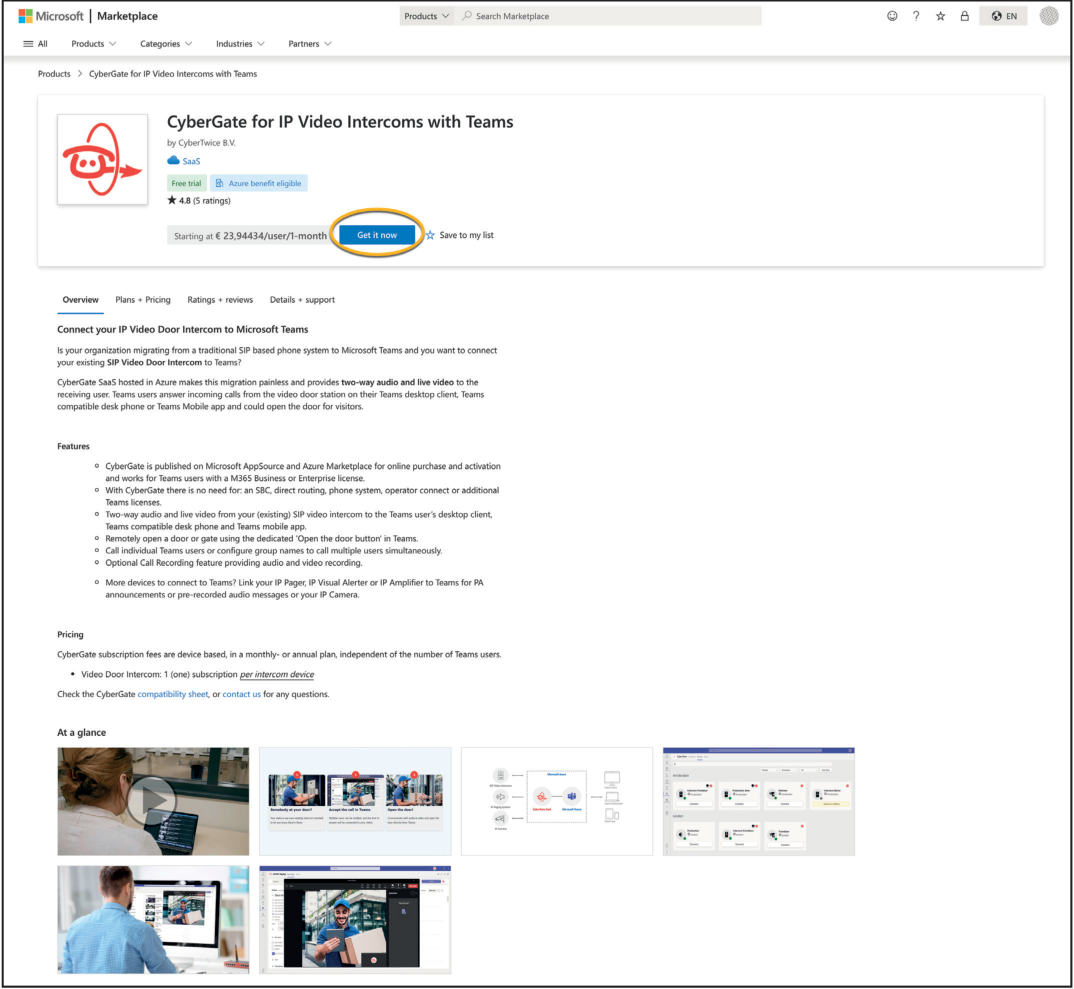The image size is (1074, 989).
Task: Click the Microsoft logo
Action: point(51,16)
